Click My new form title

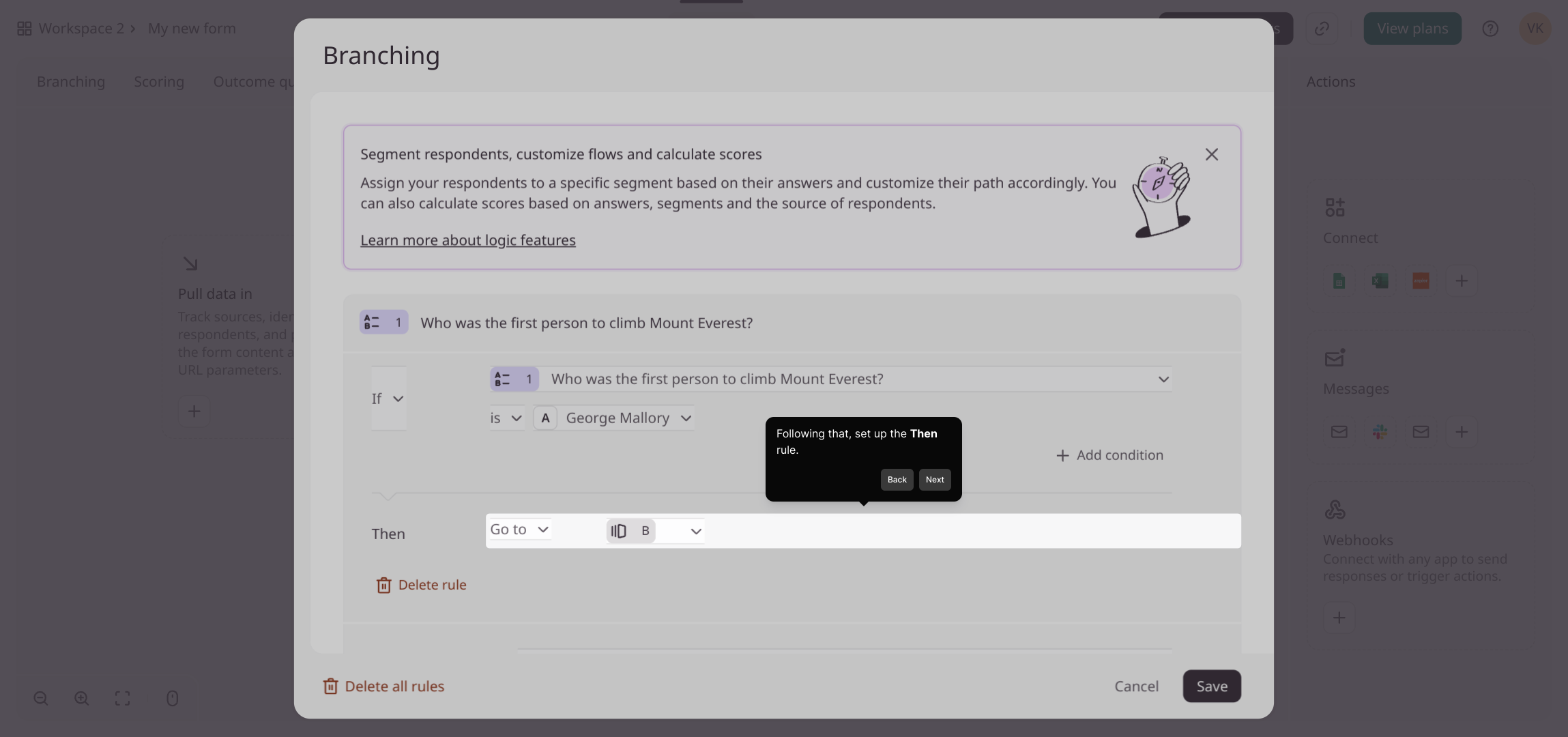tap(192, 29)
